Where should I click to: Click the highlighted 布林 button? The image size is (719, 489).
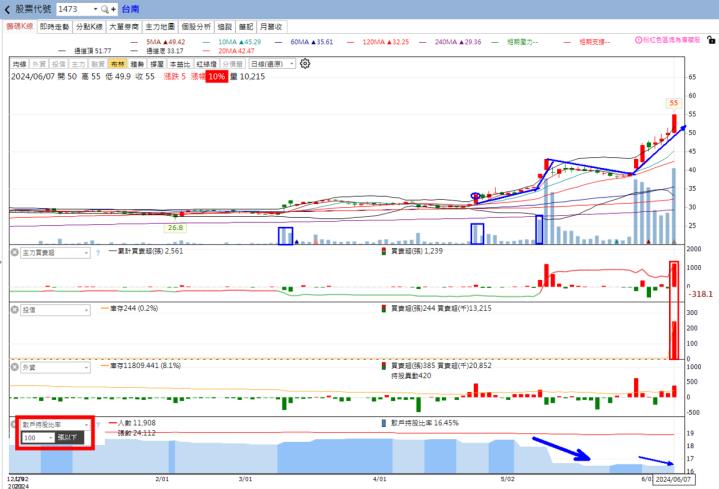(118, 64)
